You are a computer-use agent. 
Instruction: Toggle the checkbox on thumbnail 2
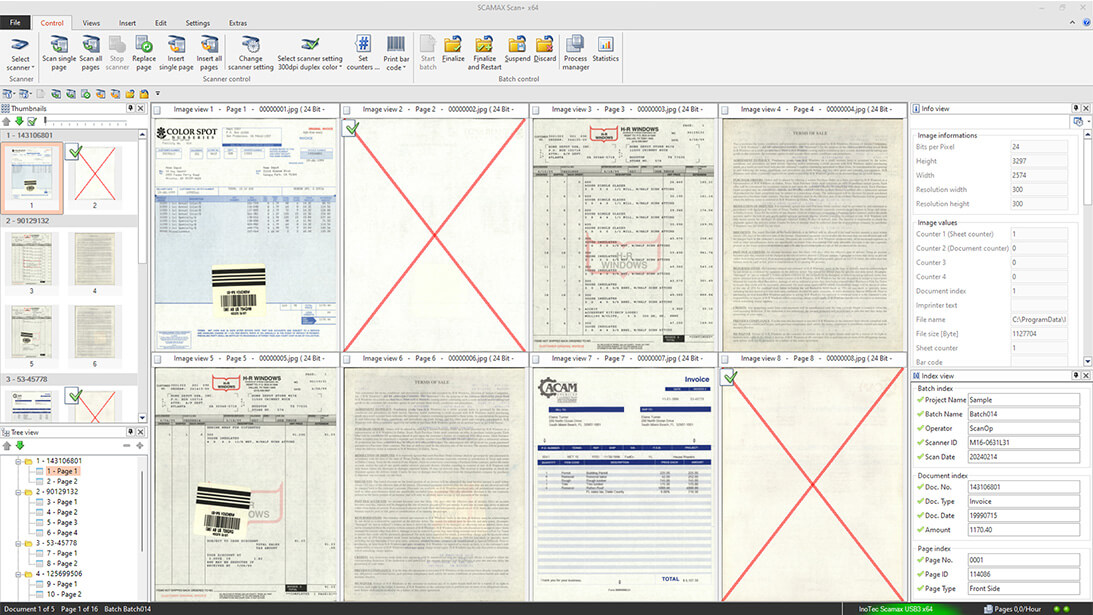[x=73, y=151]
